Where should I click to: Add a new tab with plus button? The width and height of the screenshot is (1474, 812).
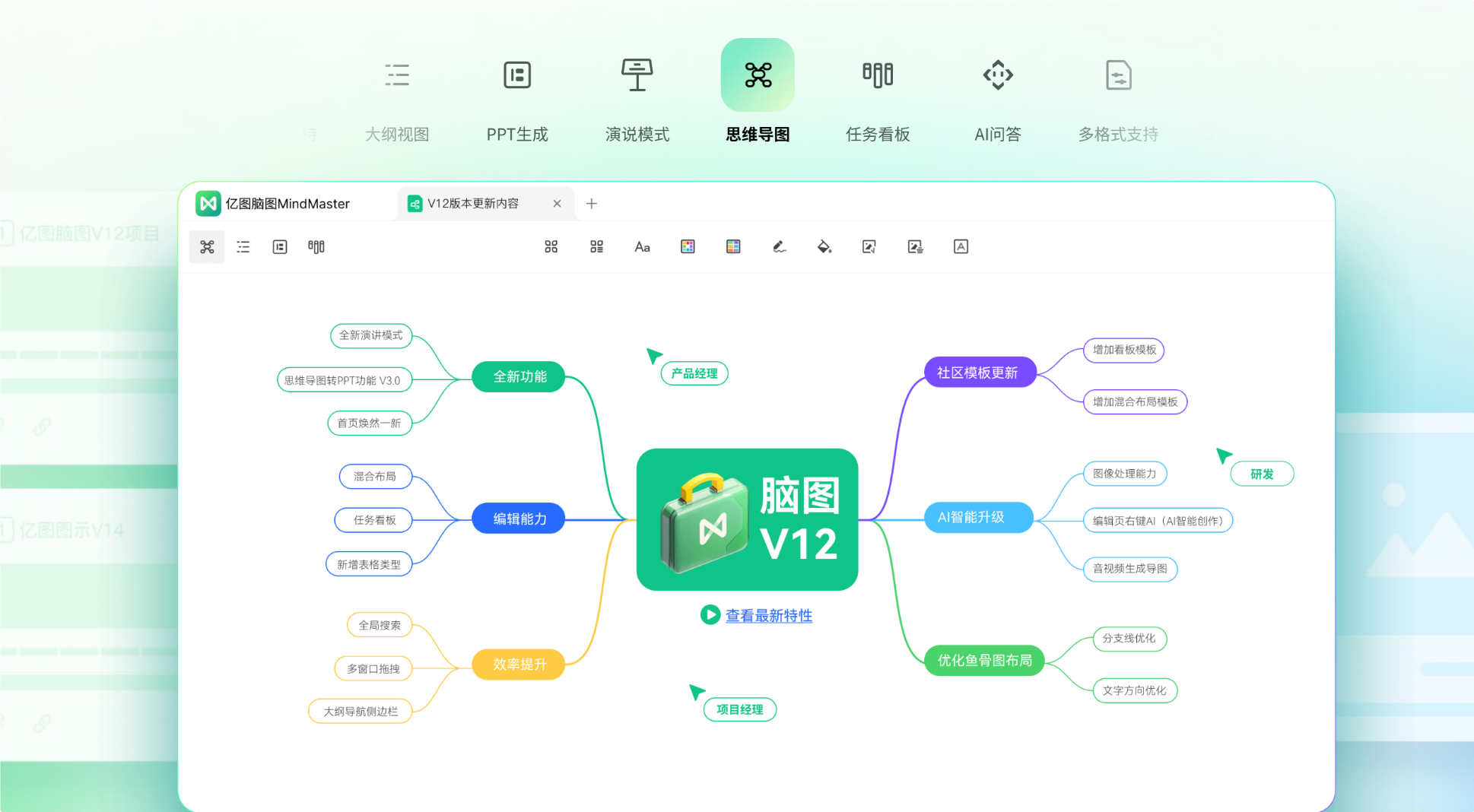[591, 203]
